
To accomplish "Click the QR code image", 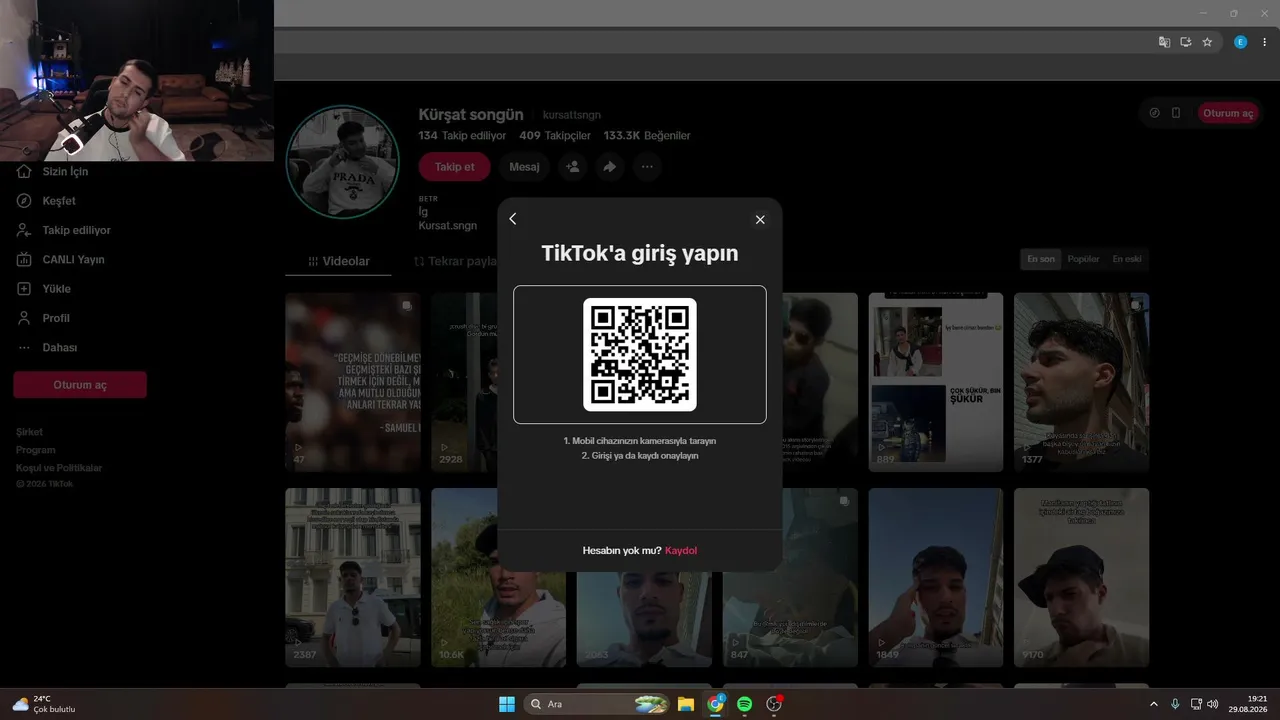I will click(640, 354).
